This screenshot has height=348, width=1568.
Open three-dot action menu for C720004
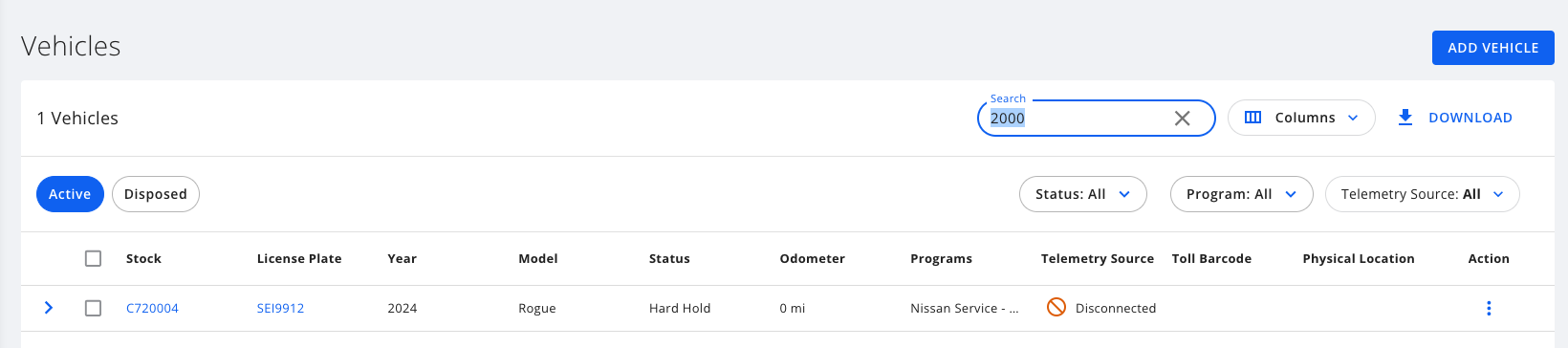click(1489, 308)
